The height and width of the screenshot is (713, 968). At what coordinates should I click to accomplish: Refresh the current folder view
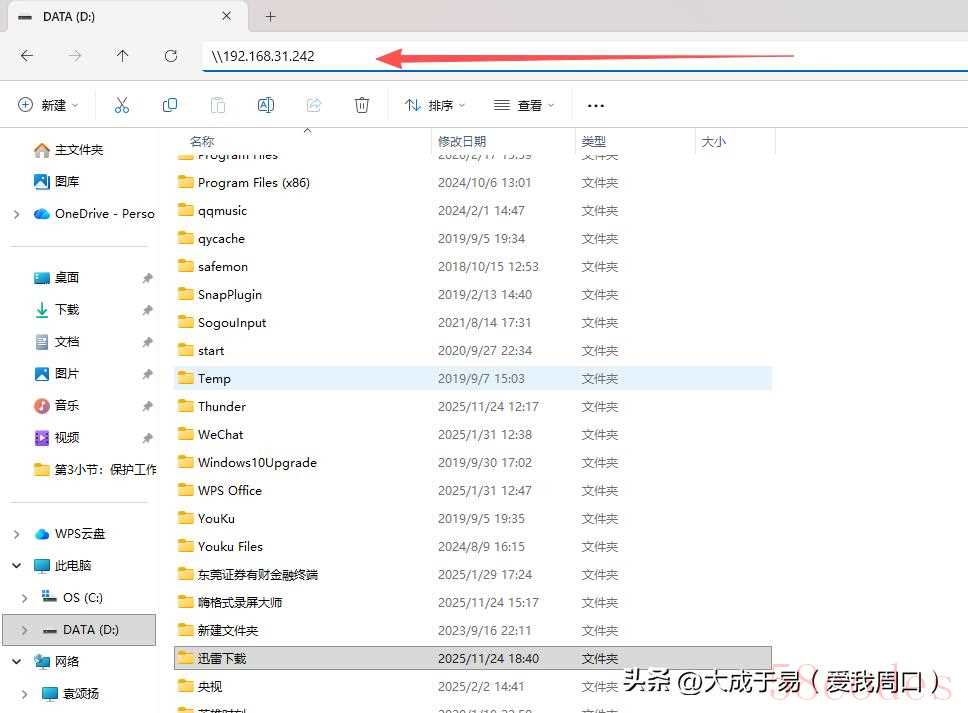click(171, 56)
